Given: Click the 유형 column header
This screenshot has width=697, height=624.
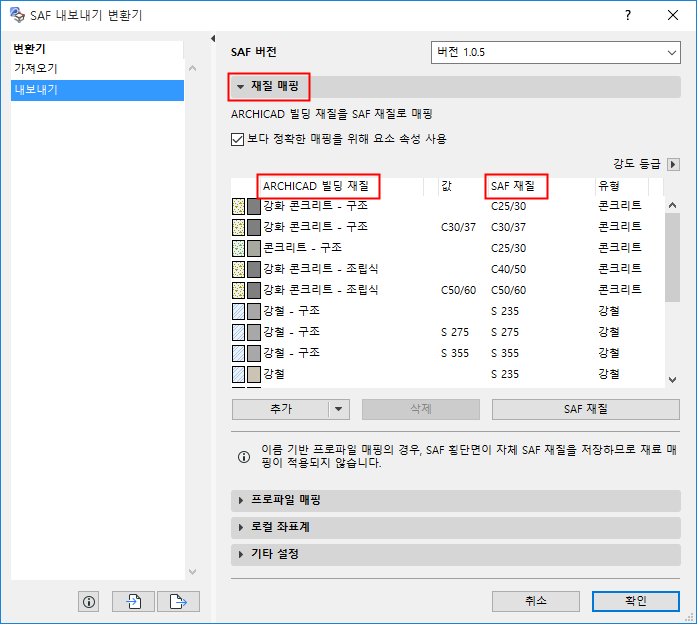Looking at the screenshot, I should (x=609, y=186).
